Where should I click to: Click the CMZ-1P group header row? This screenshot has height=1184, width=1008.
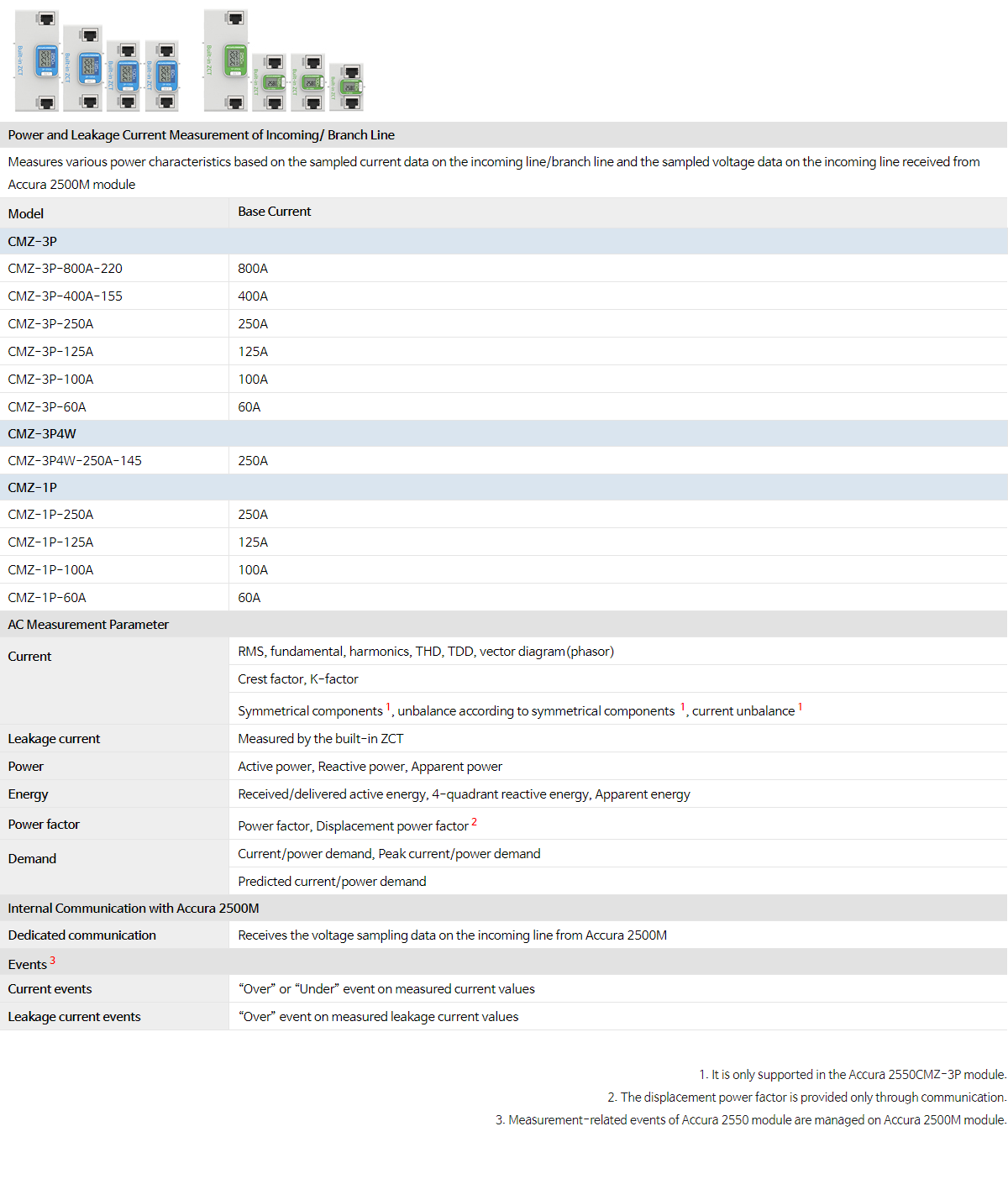click(x=33, y=488)
